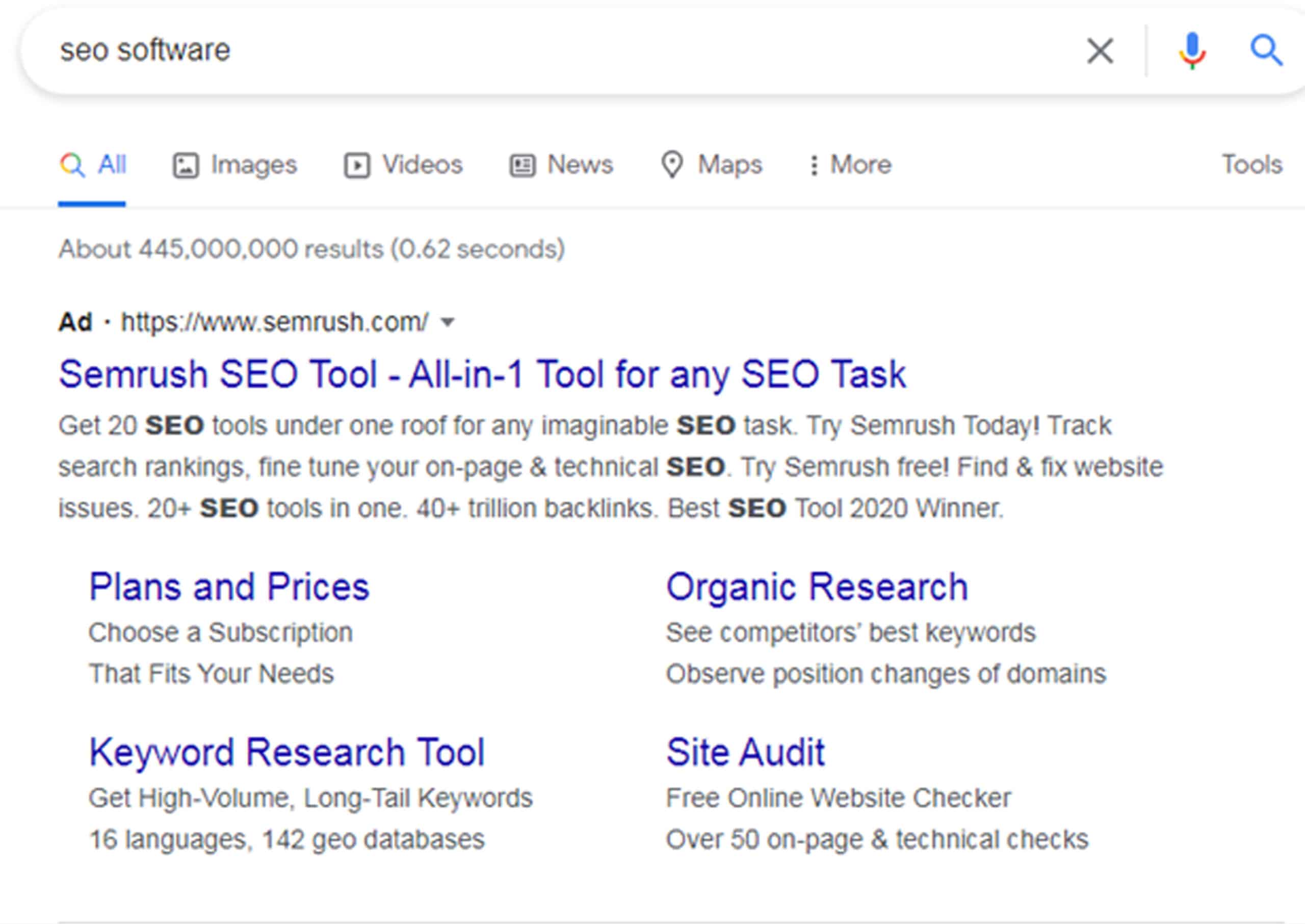Screen dimensions: 1305x924
Task: Click '16 languages, 142 geo databases' text
Action: pyautogui.click(x=287, y=840)
